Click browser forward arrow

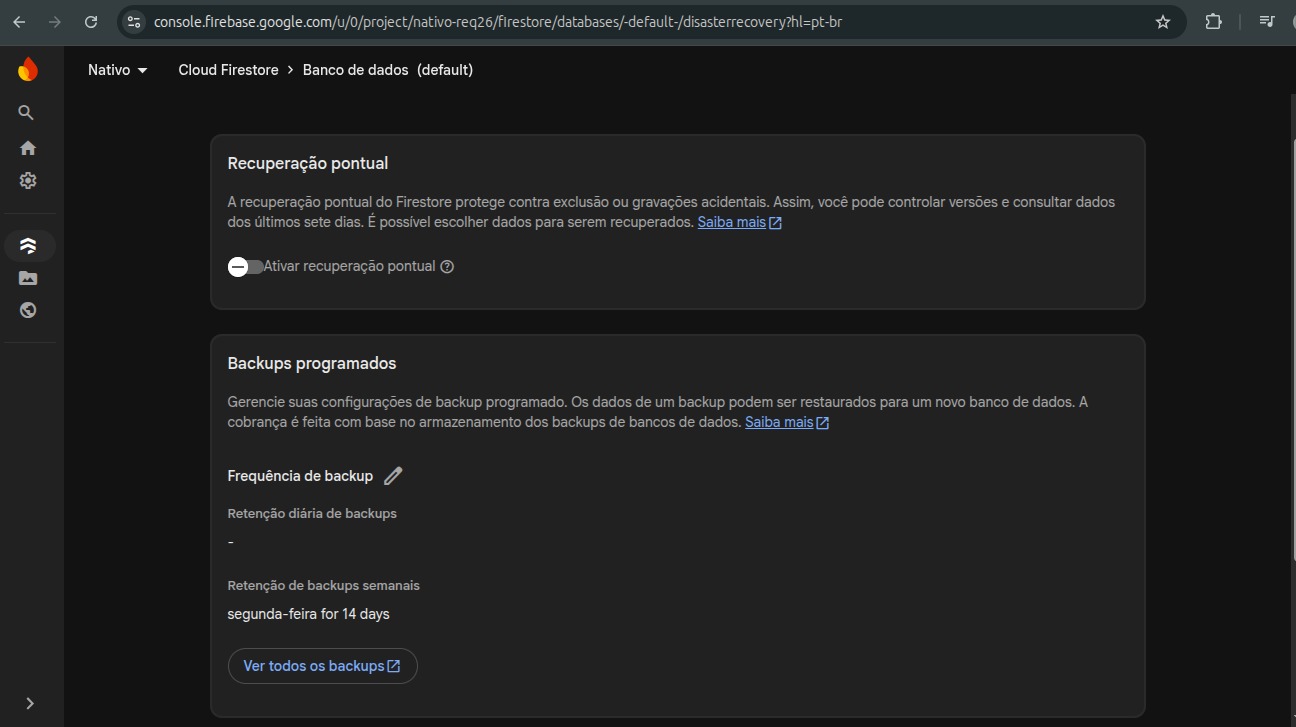(x=55, y=21)
